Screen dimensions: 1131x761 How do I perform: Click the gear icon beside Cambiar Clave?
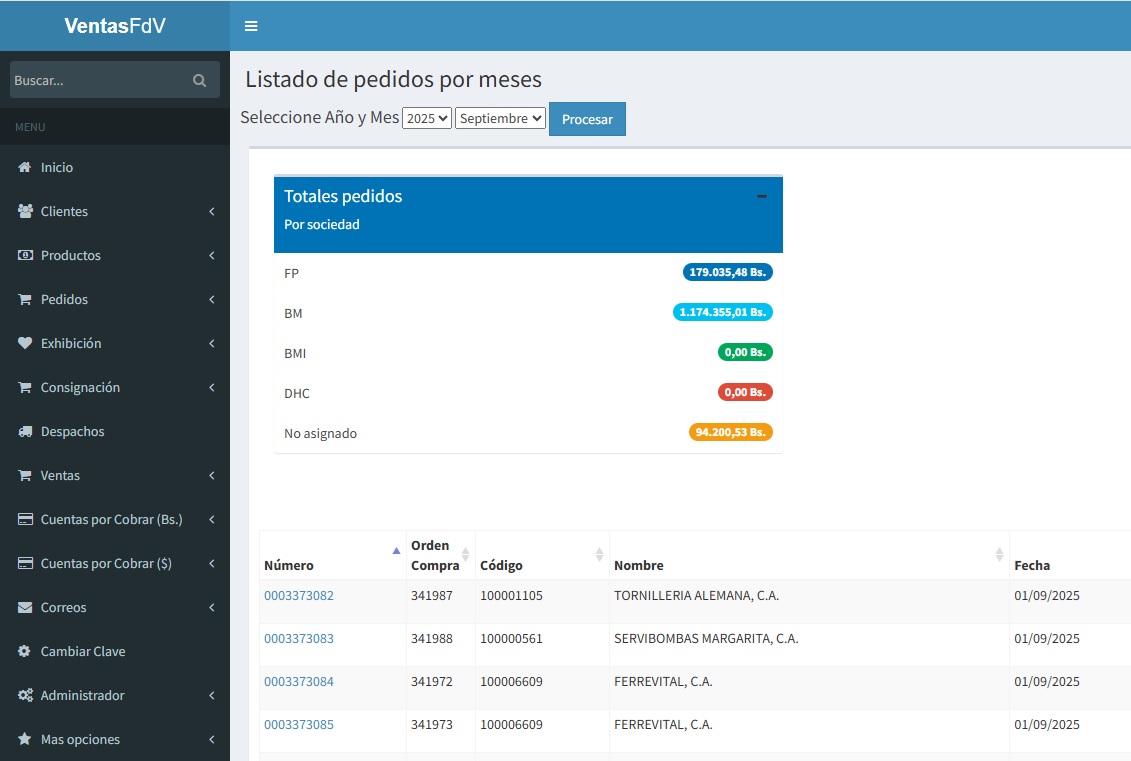click(x=25, y=651)
